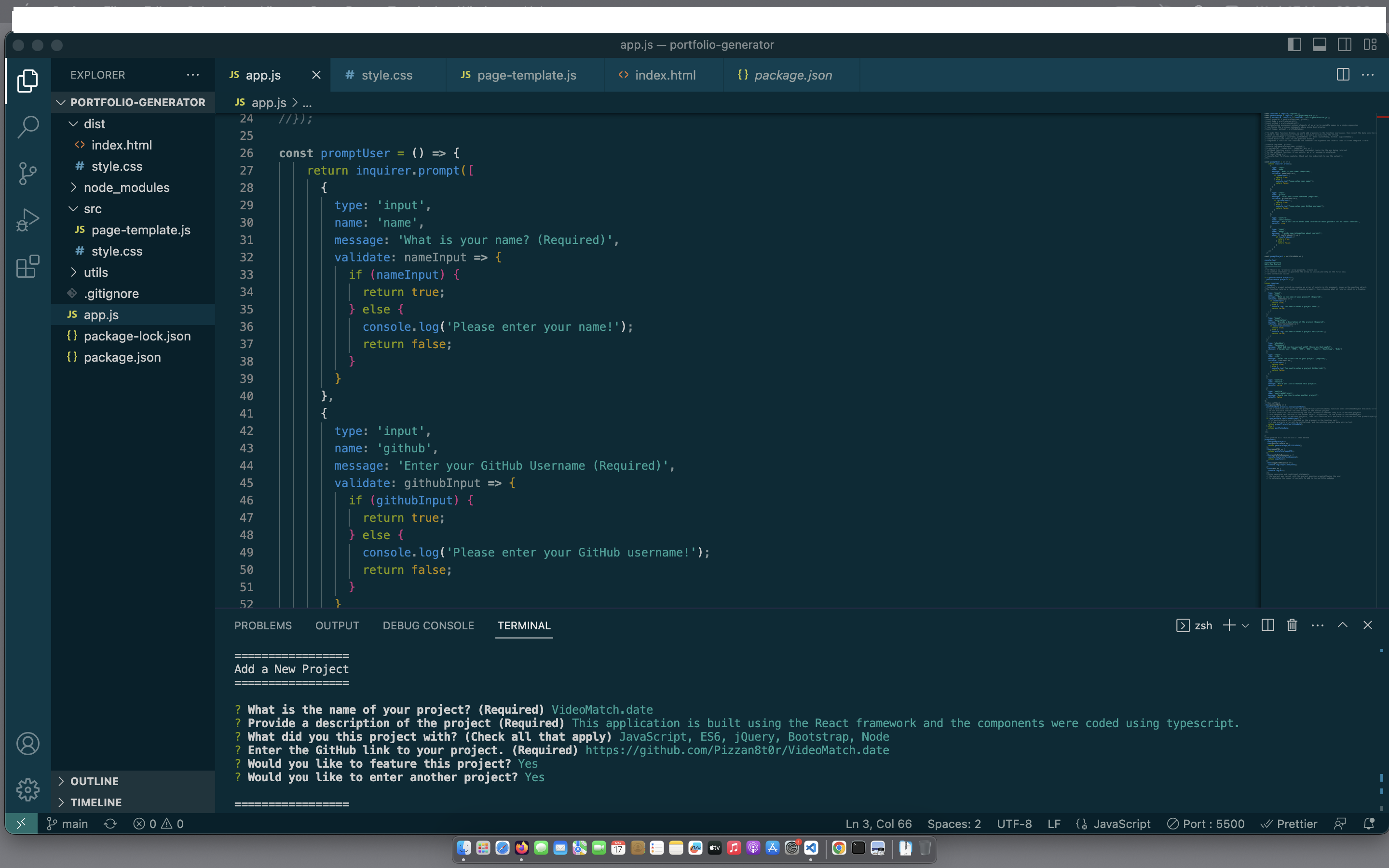Split the terminal panel
1389x868 pixels.
[x=1267, y=625]
